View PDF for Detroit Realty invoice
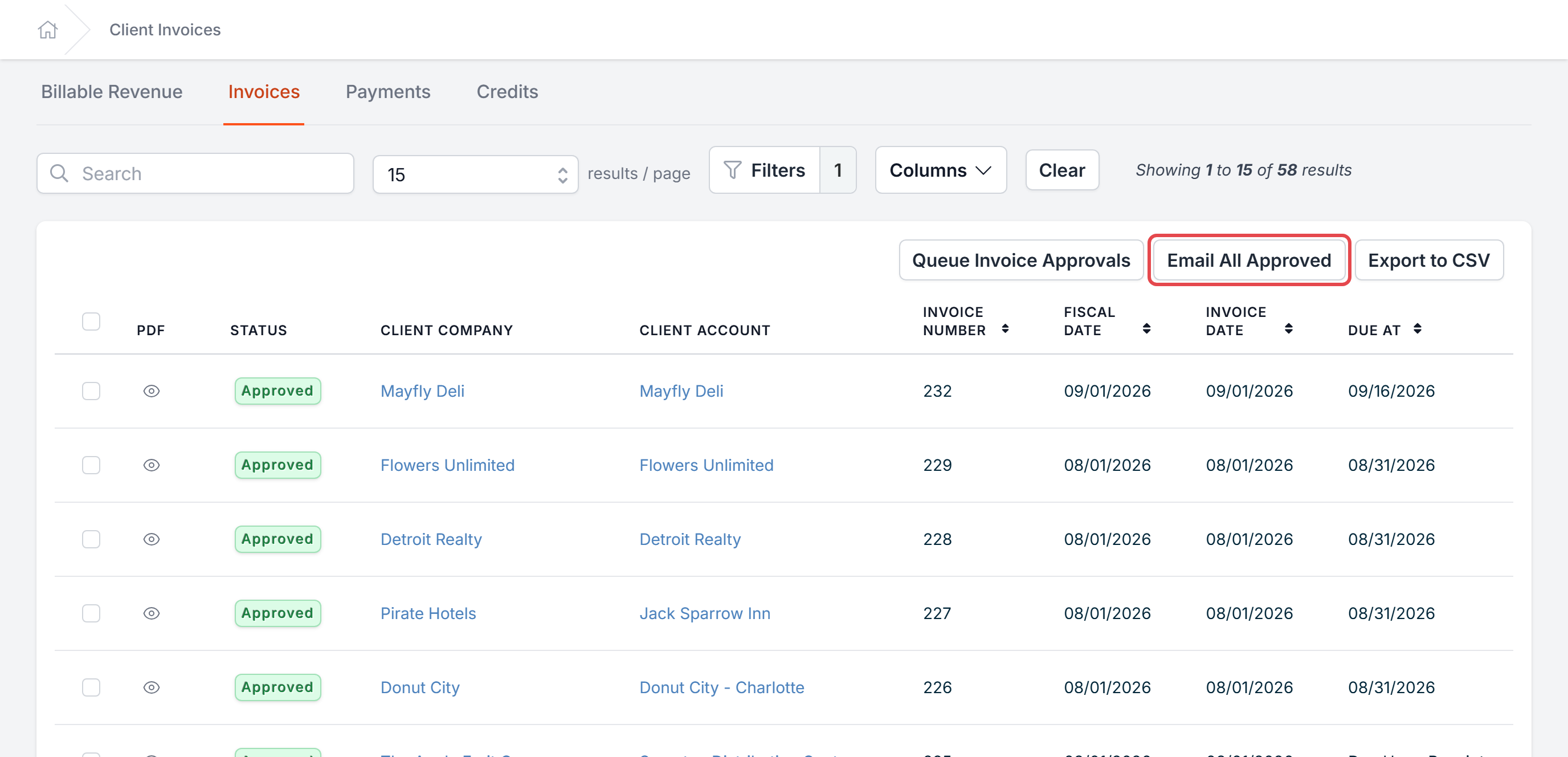This screenshot has width=1568, height=757. [x=152, y=539]
